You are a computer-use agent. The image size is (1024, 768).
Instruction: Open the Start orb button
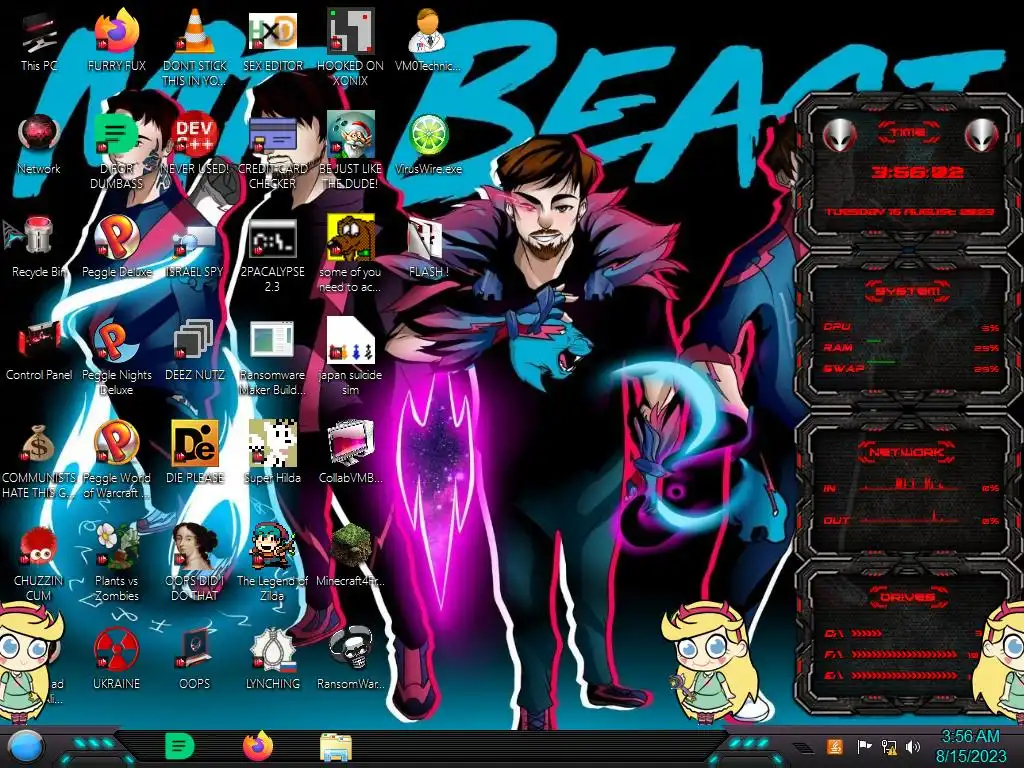tap(25, 747)
